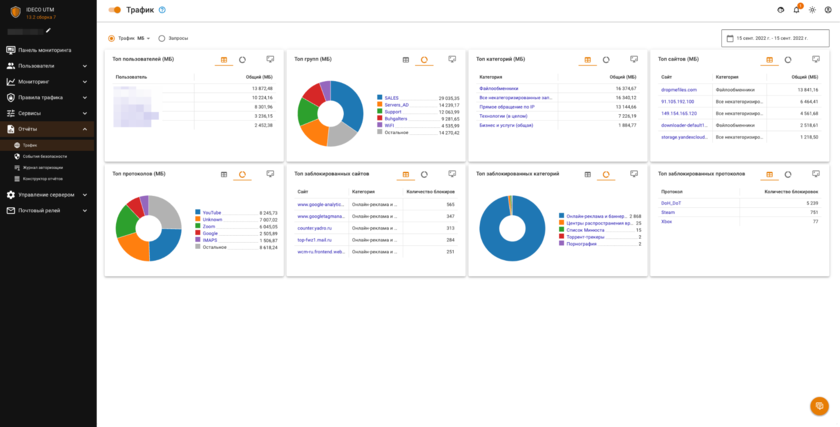Open help icon next to Трафик title

pos(162,10)
